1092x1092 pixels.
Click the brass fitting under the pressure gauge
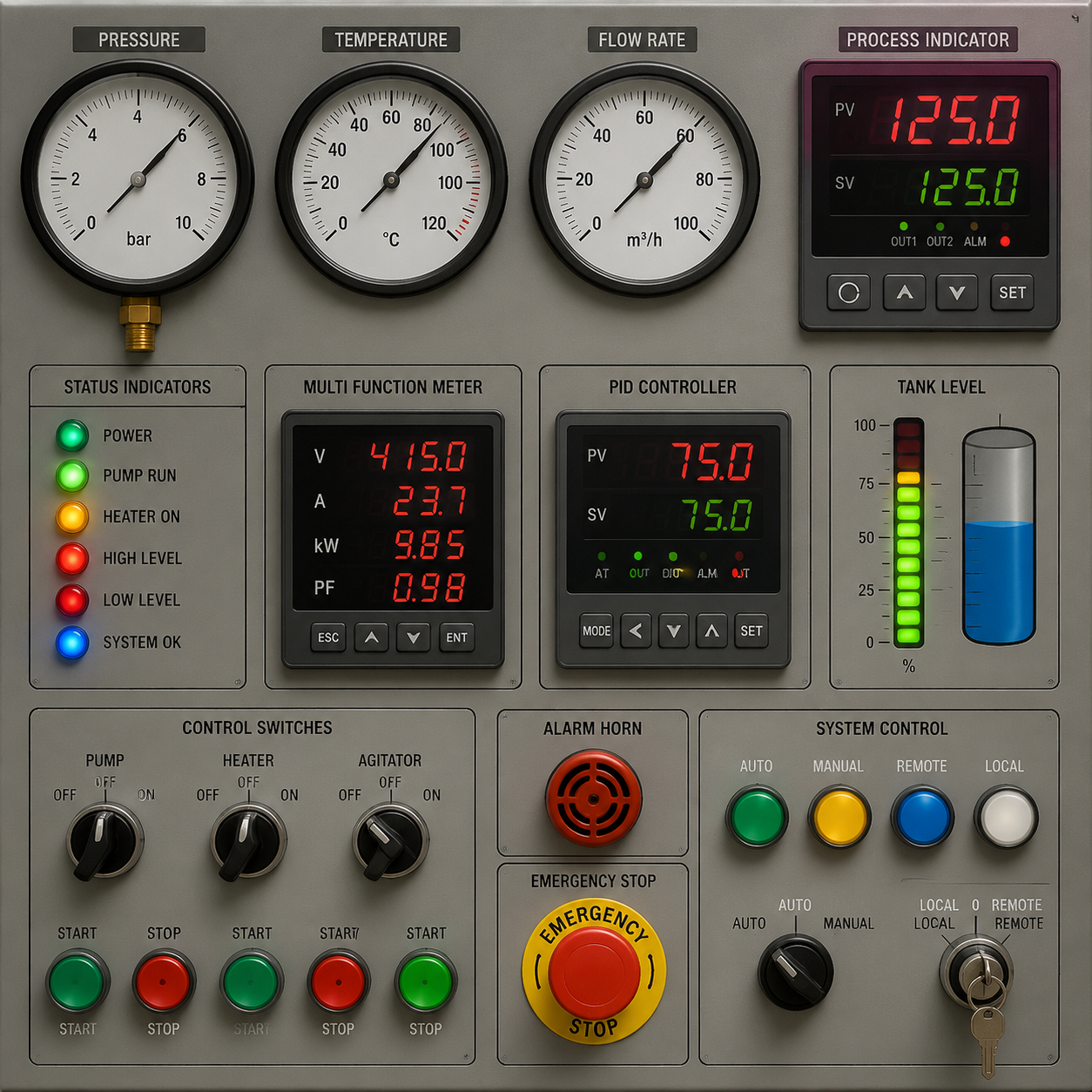point(140,323)
